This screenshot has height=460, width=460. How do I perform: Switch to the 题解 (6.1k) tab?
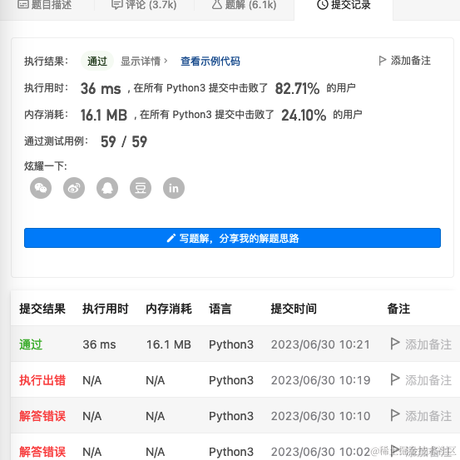(244, 5)
